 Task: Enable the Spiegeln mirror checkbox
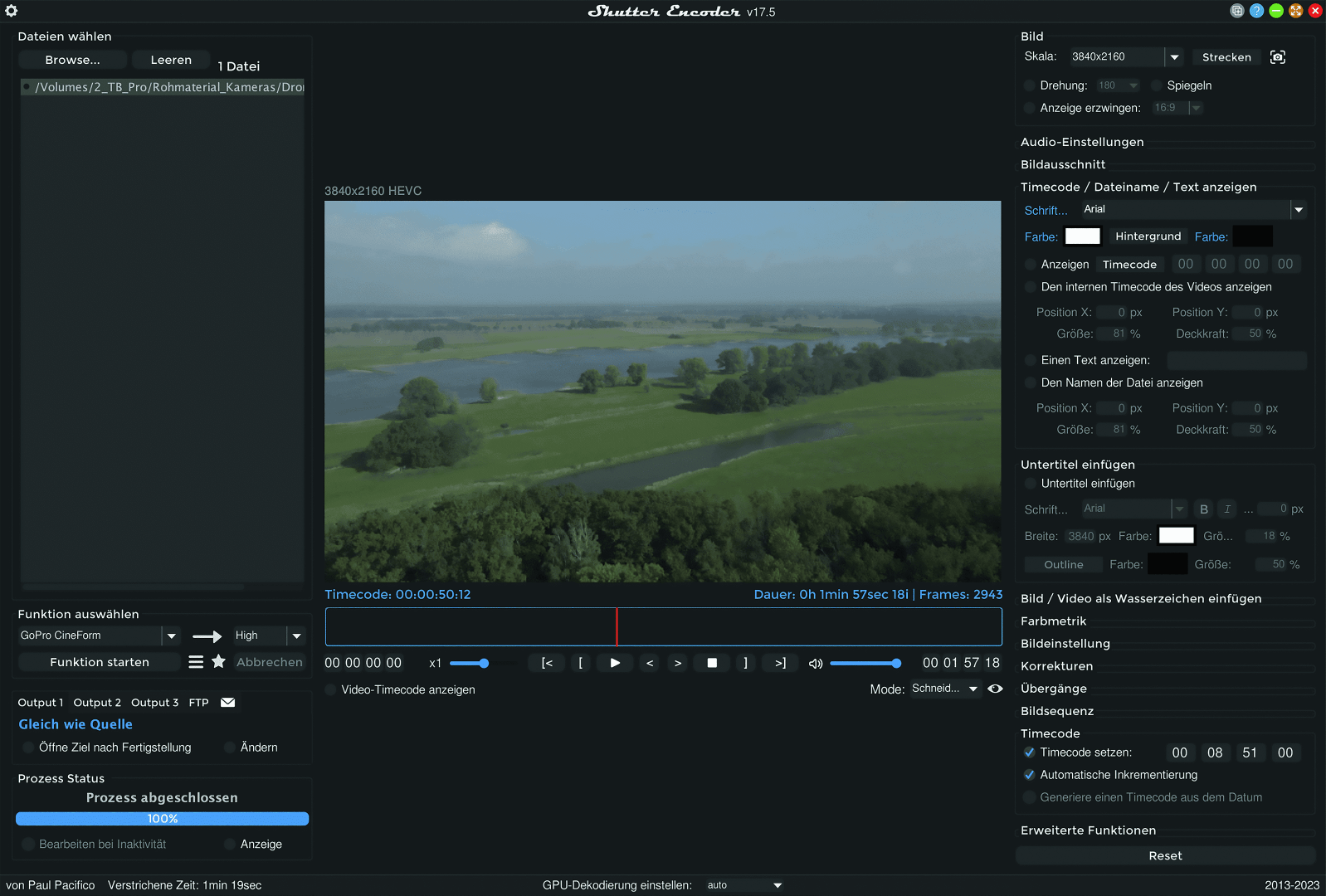(x=1157, y=85)
